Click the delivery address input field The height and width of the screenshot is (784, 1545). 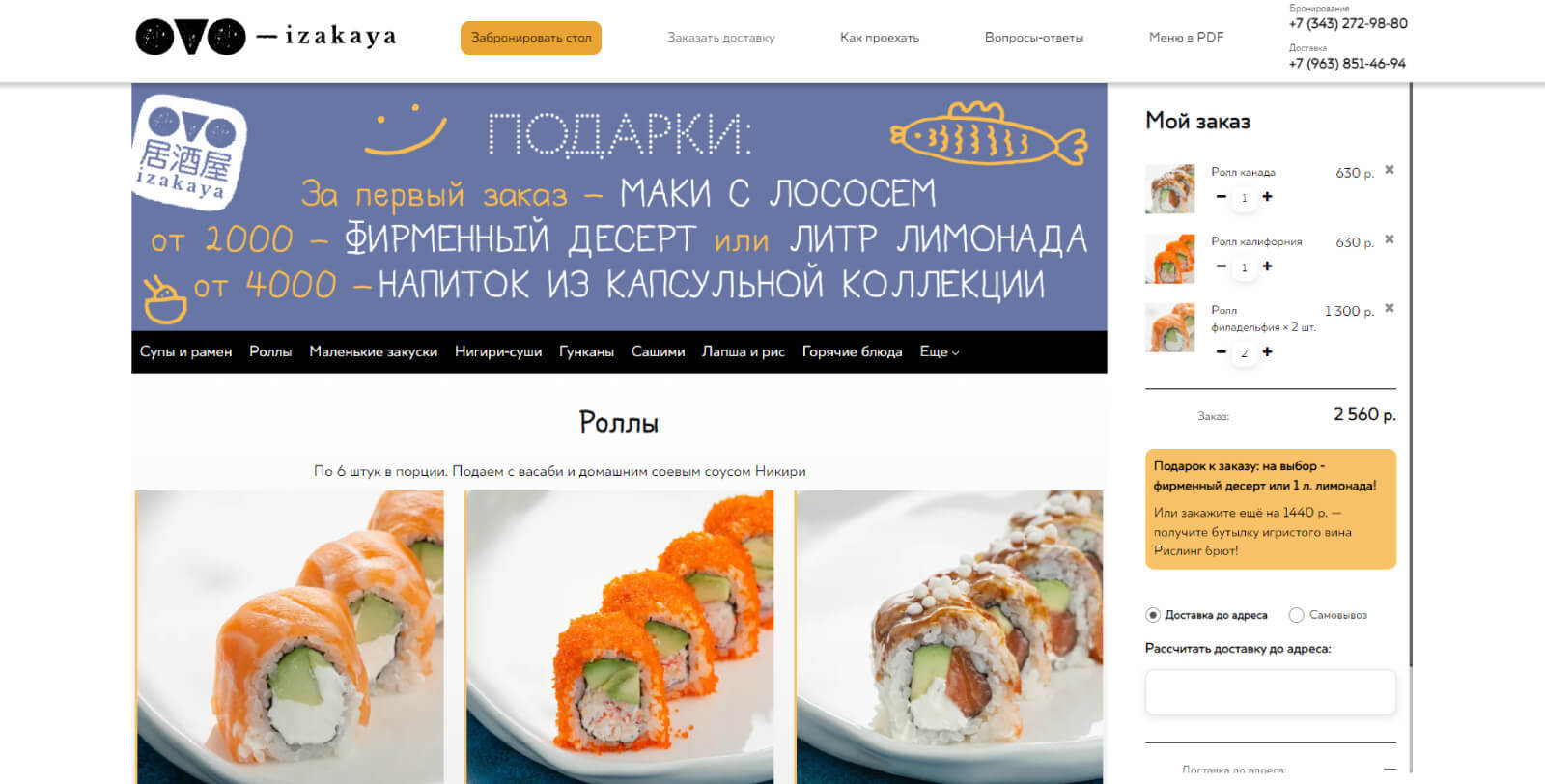point(1270,693)
